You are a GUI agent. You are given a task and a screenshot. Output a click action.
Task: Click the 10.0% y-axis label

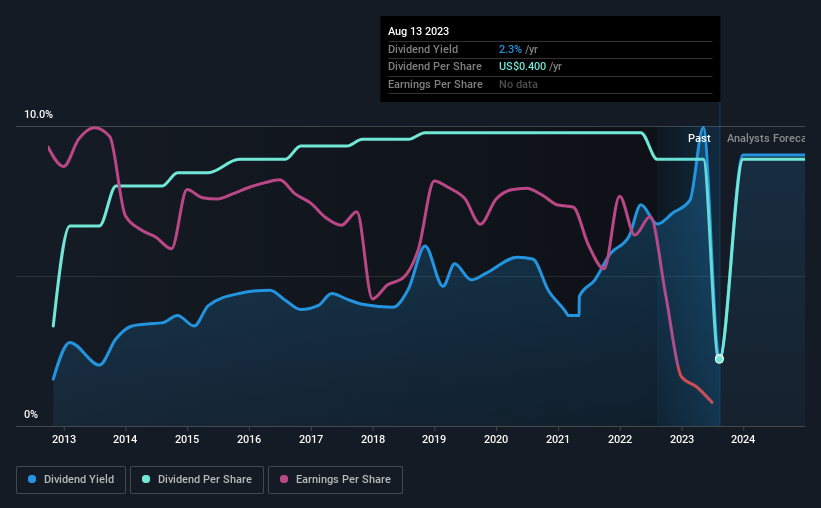pos(38,114)
